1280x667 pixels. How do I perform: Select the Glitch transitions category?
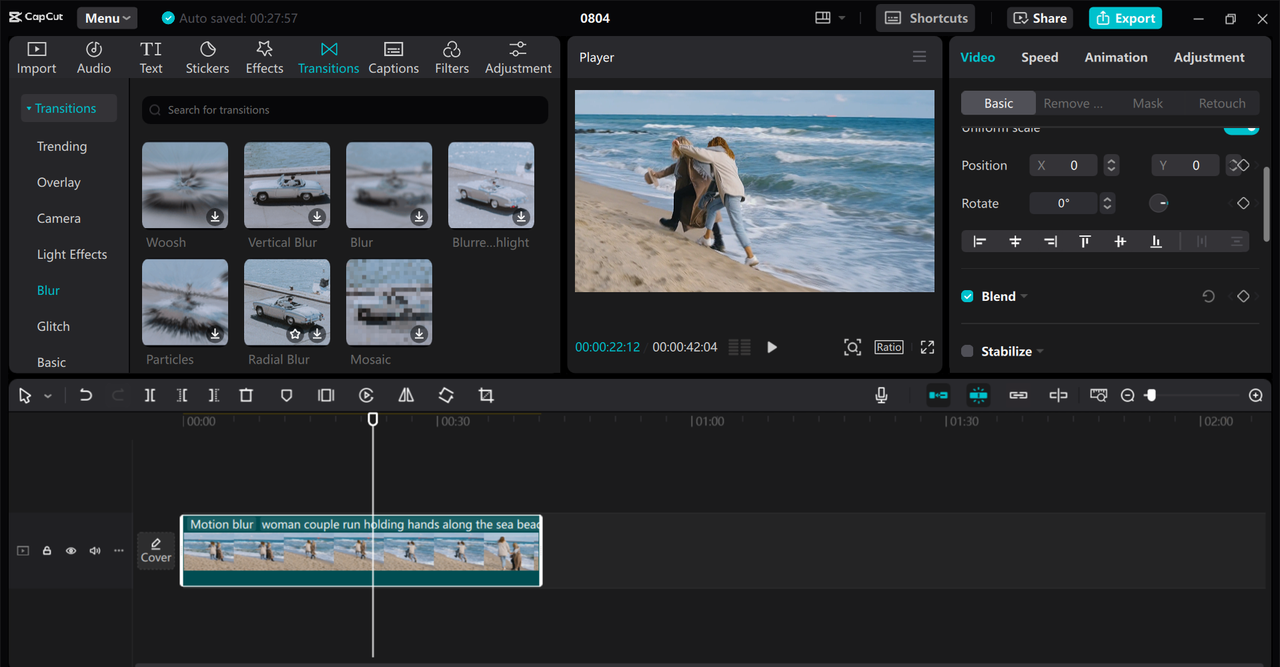53,326
